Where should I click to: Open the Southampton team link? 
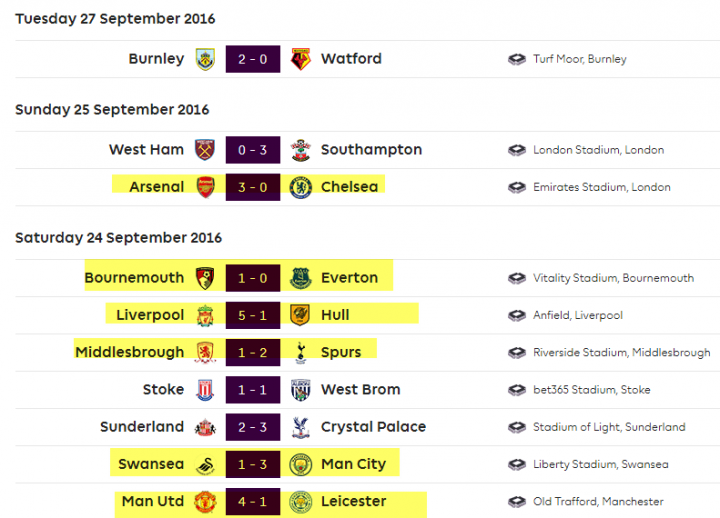pyautogui.click(x=371, y=150)
